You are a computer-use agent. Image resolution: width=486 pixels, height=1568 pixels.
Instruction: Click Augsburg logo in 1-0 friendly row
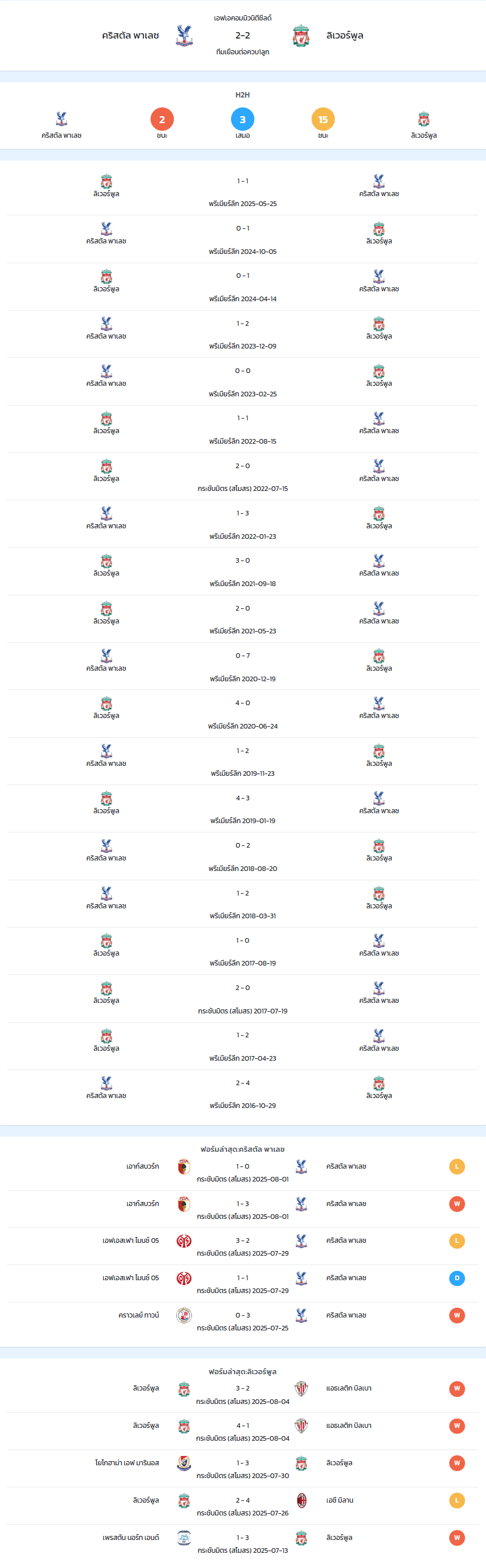[x=184, y=1166]
